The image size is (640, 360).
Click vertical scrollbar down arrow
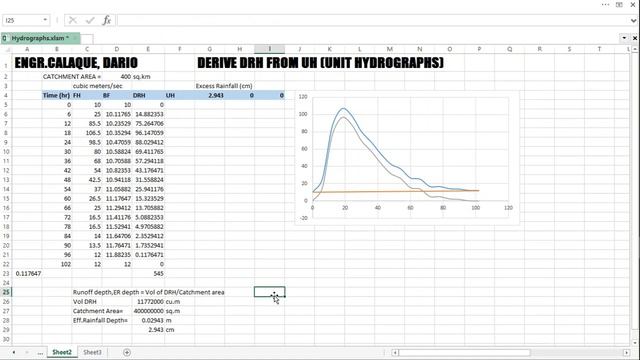click(x=635, y=342)
